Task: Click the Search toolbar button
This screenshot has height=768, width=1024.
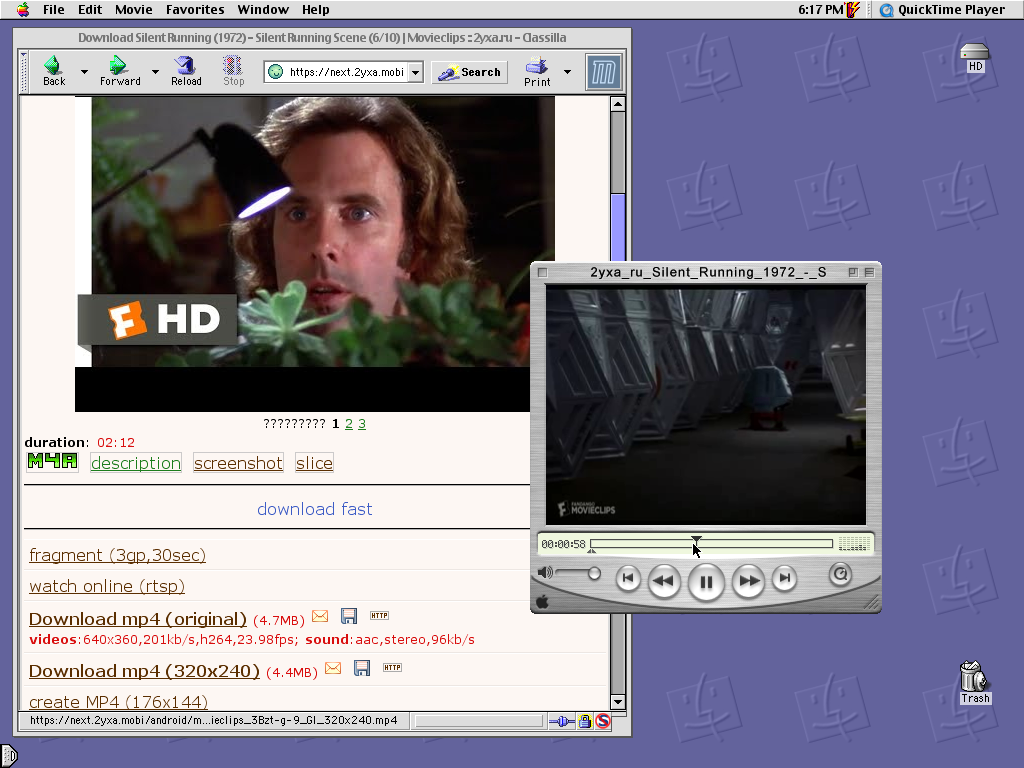Action: tap(470, 72)
